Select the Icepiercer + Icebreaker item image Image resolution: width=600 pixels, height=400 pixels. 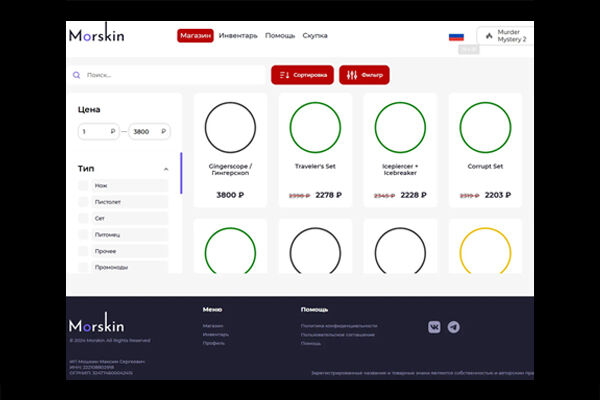400,127
